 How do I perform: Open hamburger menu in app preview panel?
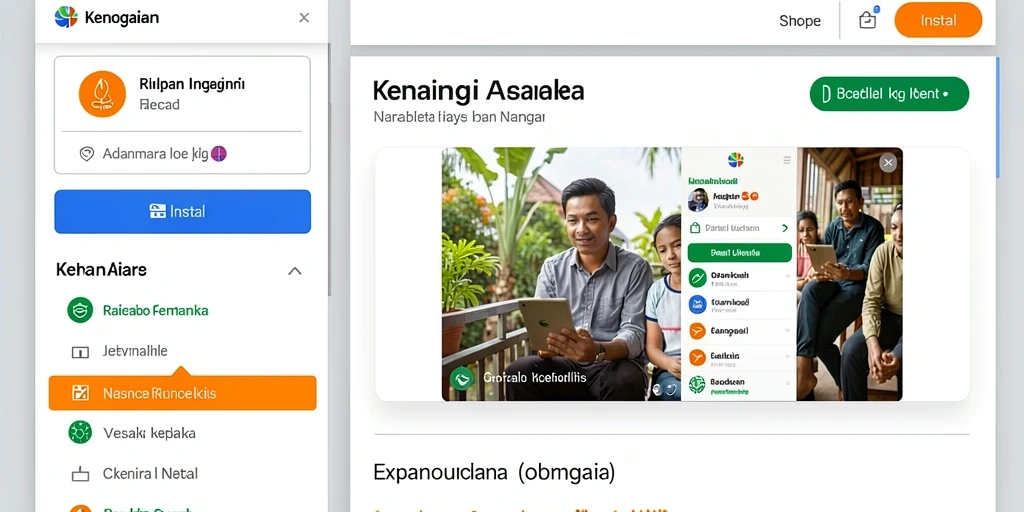pos(786,160)
